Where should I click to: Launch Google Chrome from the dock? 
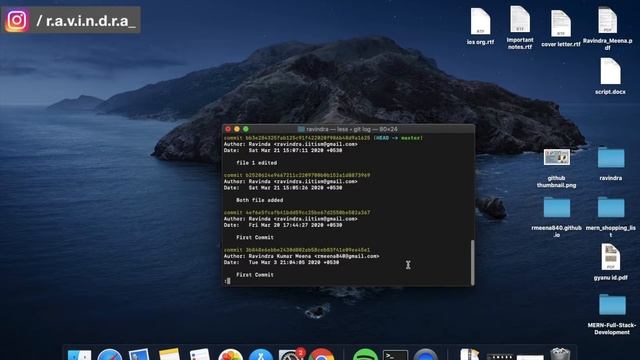321,354
